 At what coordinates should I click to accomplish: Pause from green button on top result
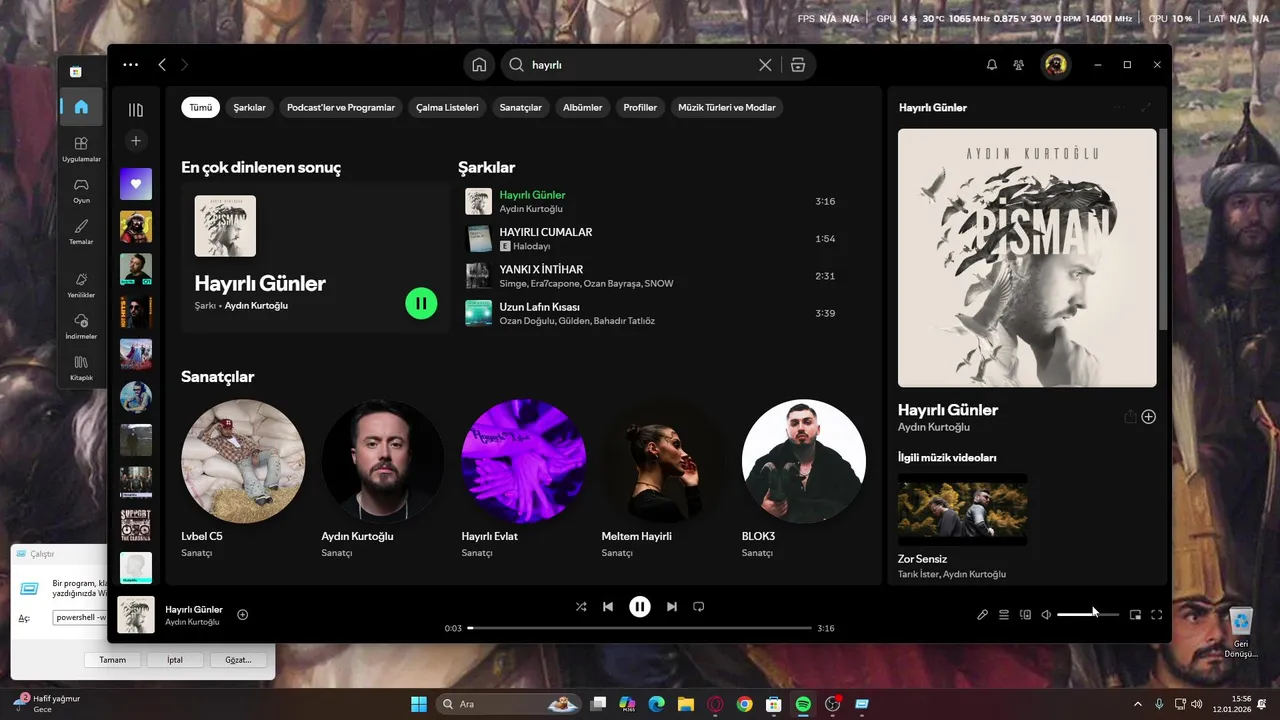(x=421, y=303)
